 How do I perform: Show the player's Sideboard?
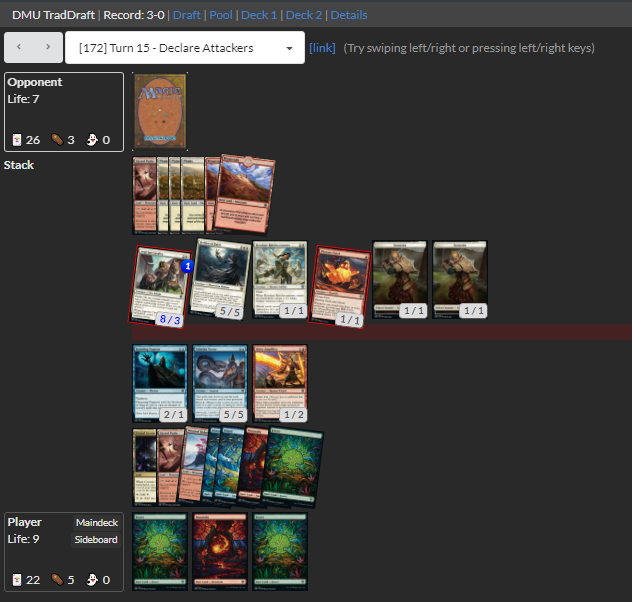click(x=96, y=540)
